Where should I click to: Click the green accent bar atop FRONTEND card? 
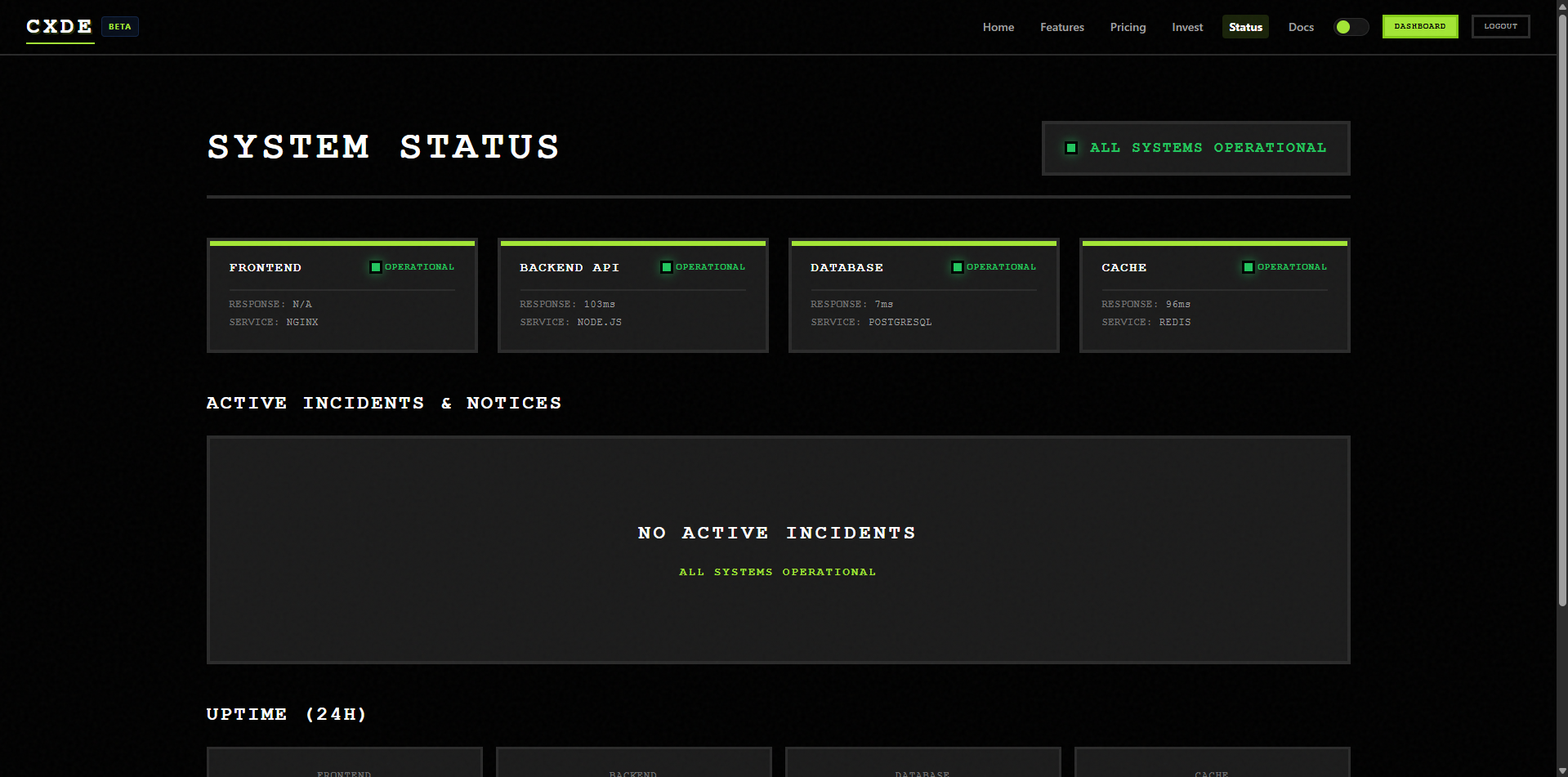tap(342, 242)
